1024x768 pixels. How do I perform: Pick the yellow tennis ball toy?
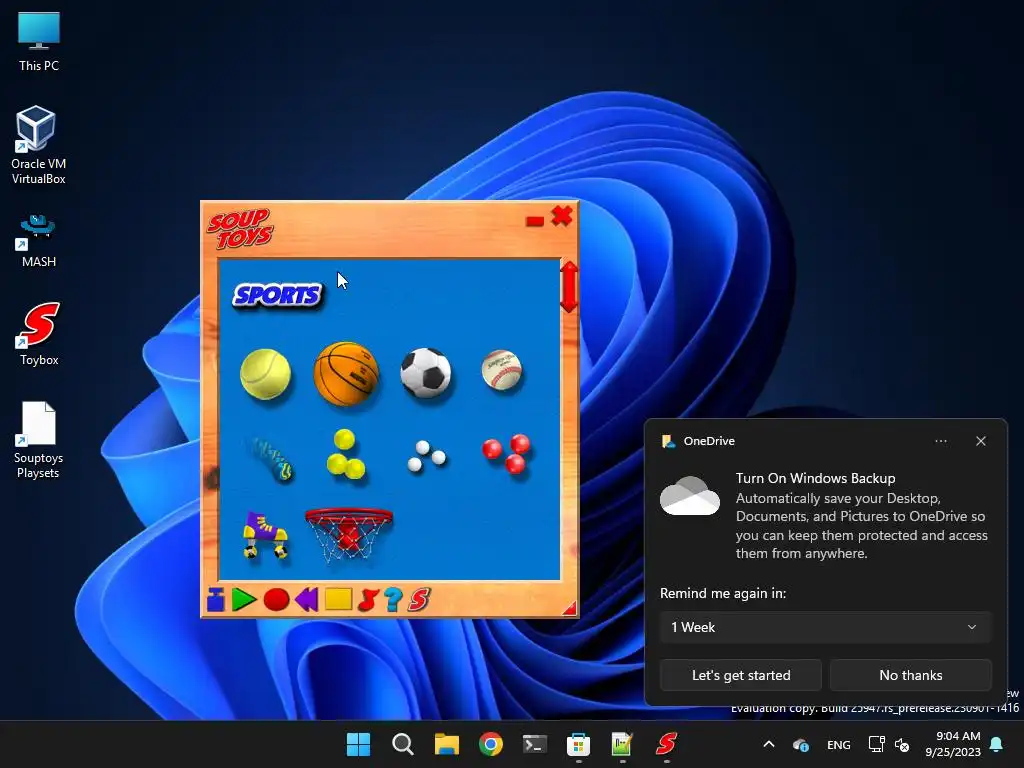pyautogui.click(x=265, y=374)
